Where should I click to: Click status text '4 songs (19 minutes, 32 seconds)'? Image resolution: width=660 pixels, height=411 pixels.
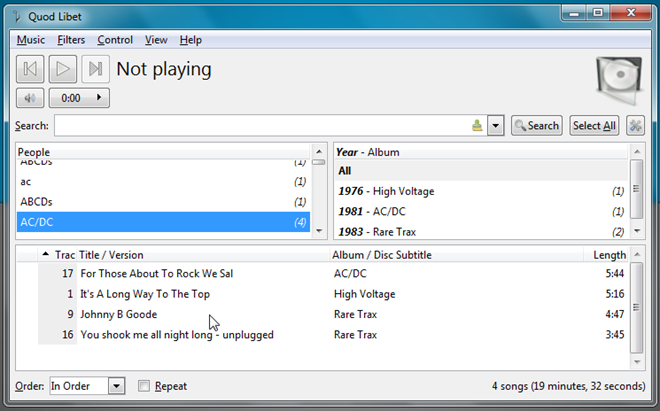pos(569,386)
